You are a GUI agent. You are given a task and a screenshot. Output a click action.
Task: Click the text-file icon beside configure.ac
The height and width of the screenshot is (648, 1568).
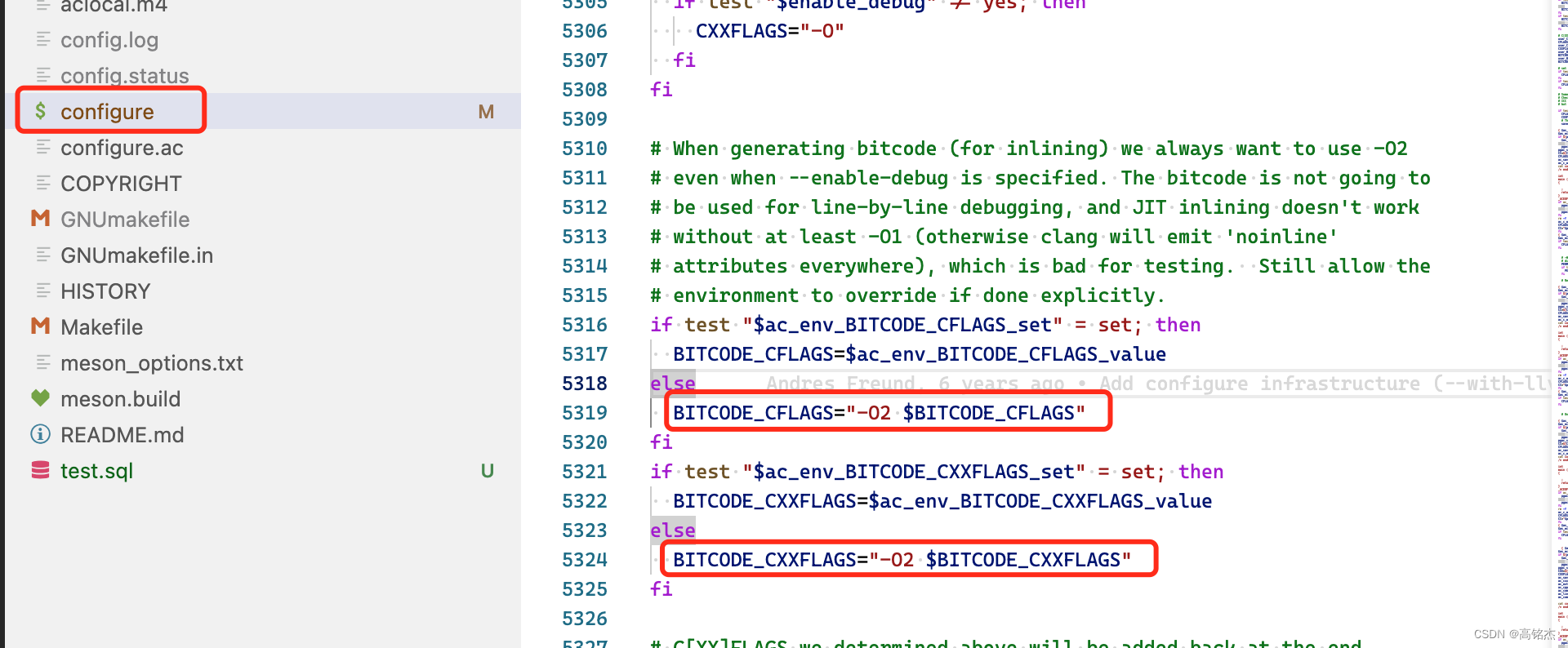pyautogui.click(x=43, y=147)
